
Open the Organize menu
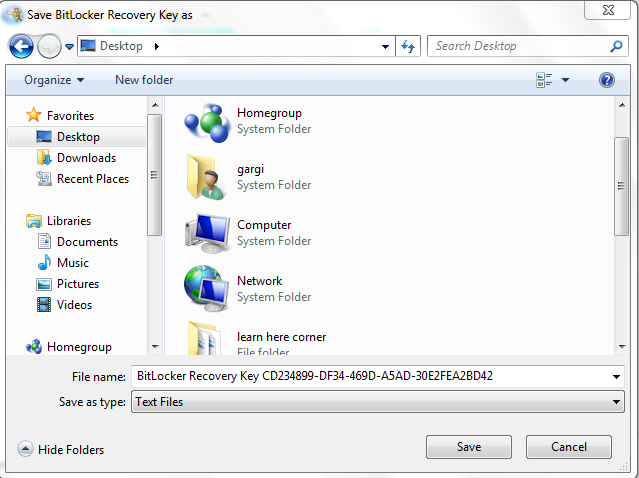[54, 80]
